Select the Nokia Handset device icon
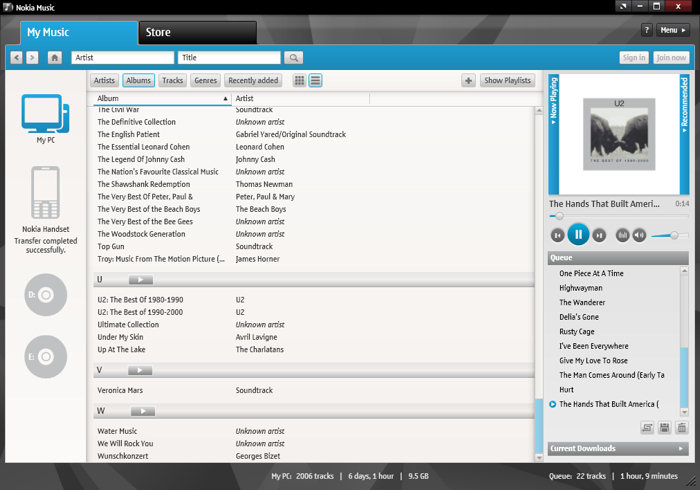Viewport: 700px width, 490px height. 45,192
